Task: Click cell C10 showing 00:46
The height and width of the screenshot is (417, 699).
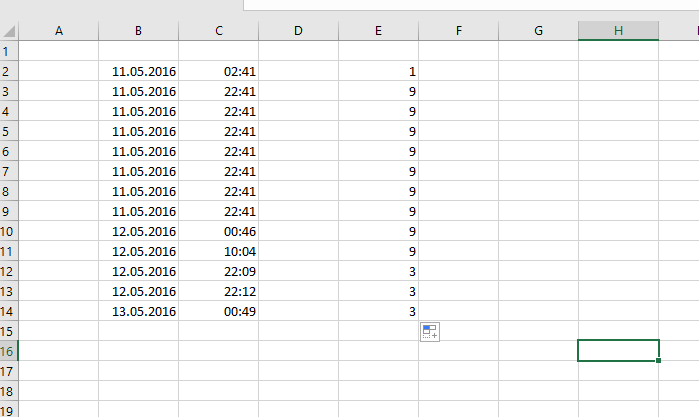Action: [x=218, y=231]
